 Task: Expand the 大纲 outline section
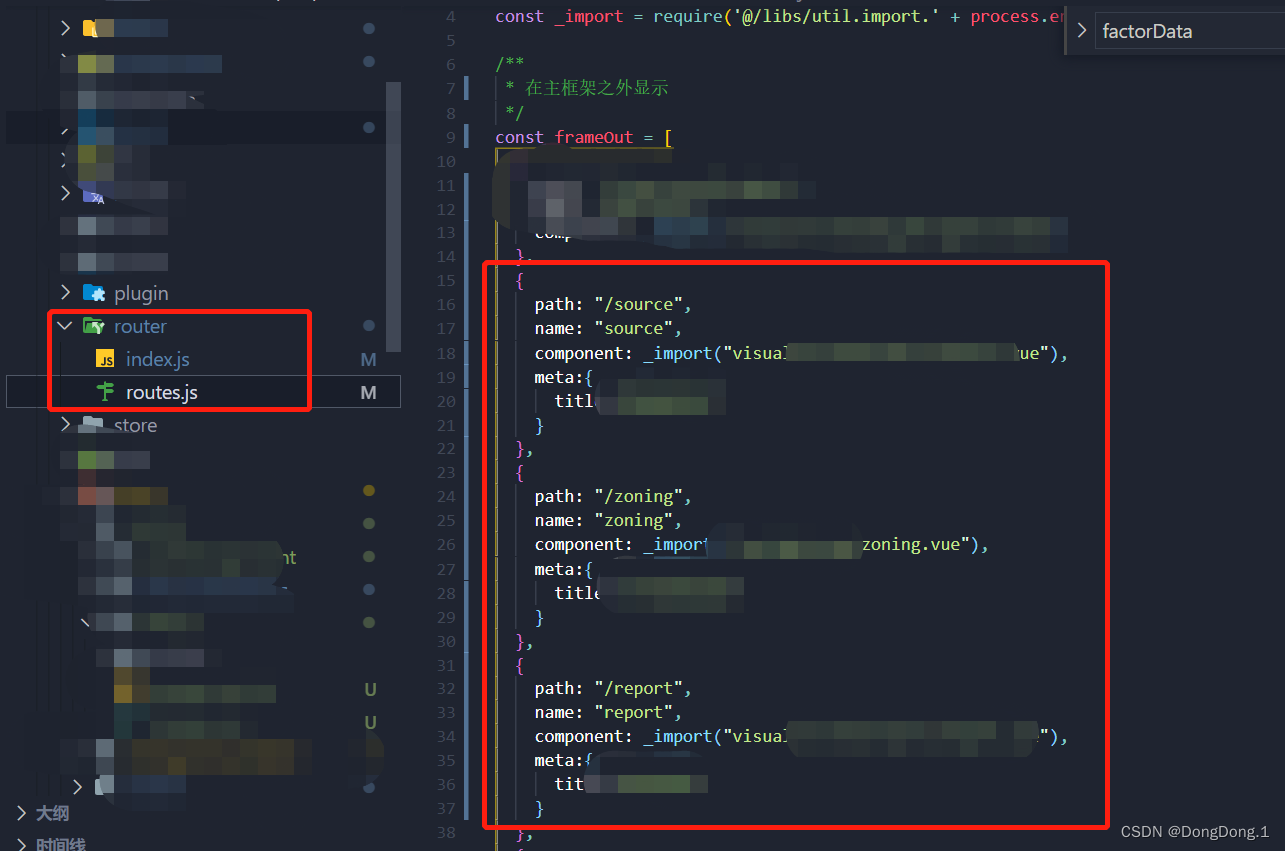(22, 813)
